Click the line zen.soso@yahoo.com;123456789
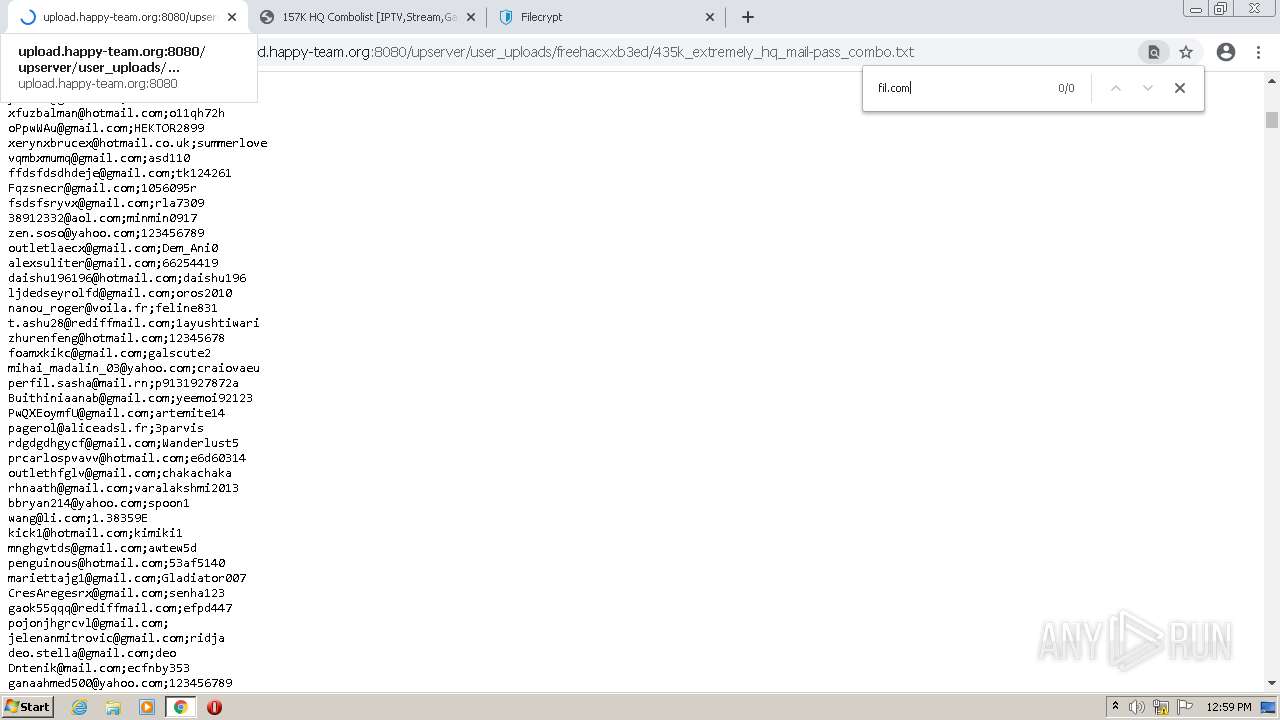This screenshot has width=1280, height=720. click(106, 233)
